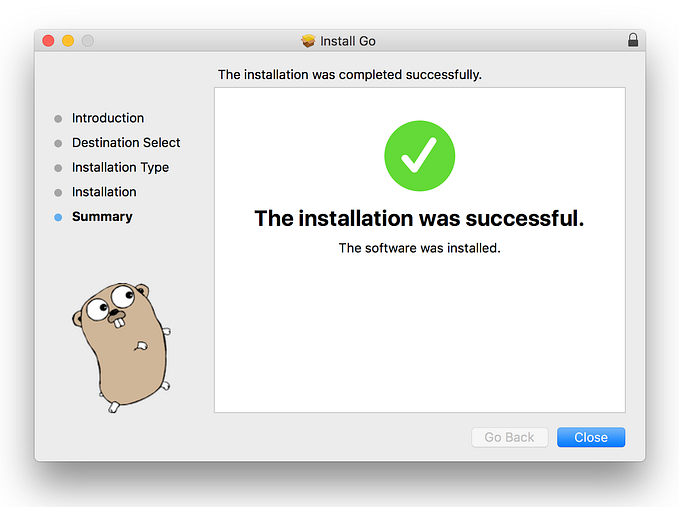Click the gray bullet beside Introduction
The height and width of the screenshot is (507, 679).
coord(58,119)
